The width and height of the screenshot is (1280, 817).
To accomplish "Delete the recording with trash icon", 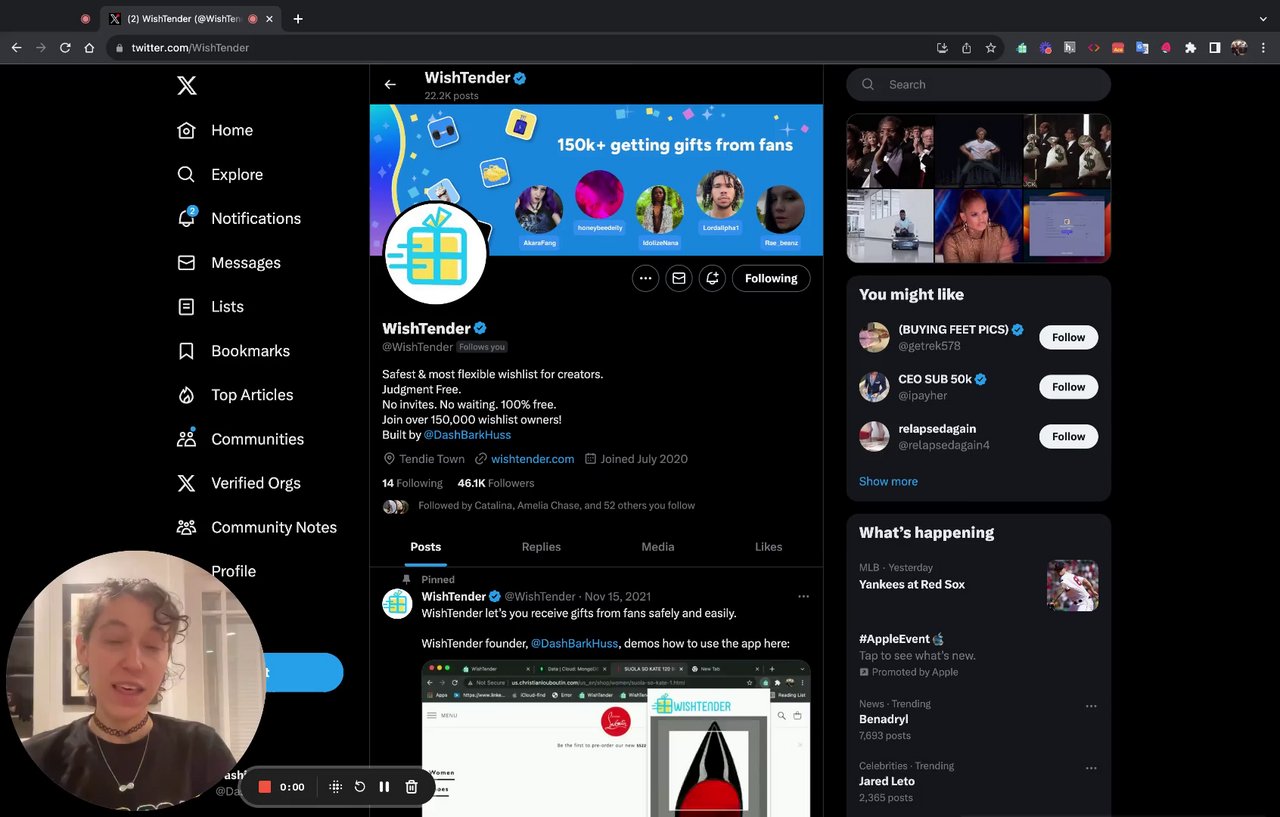I will click(x=411, y=787).
